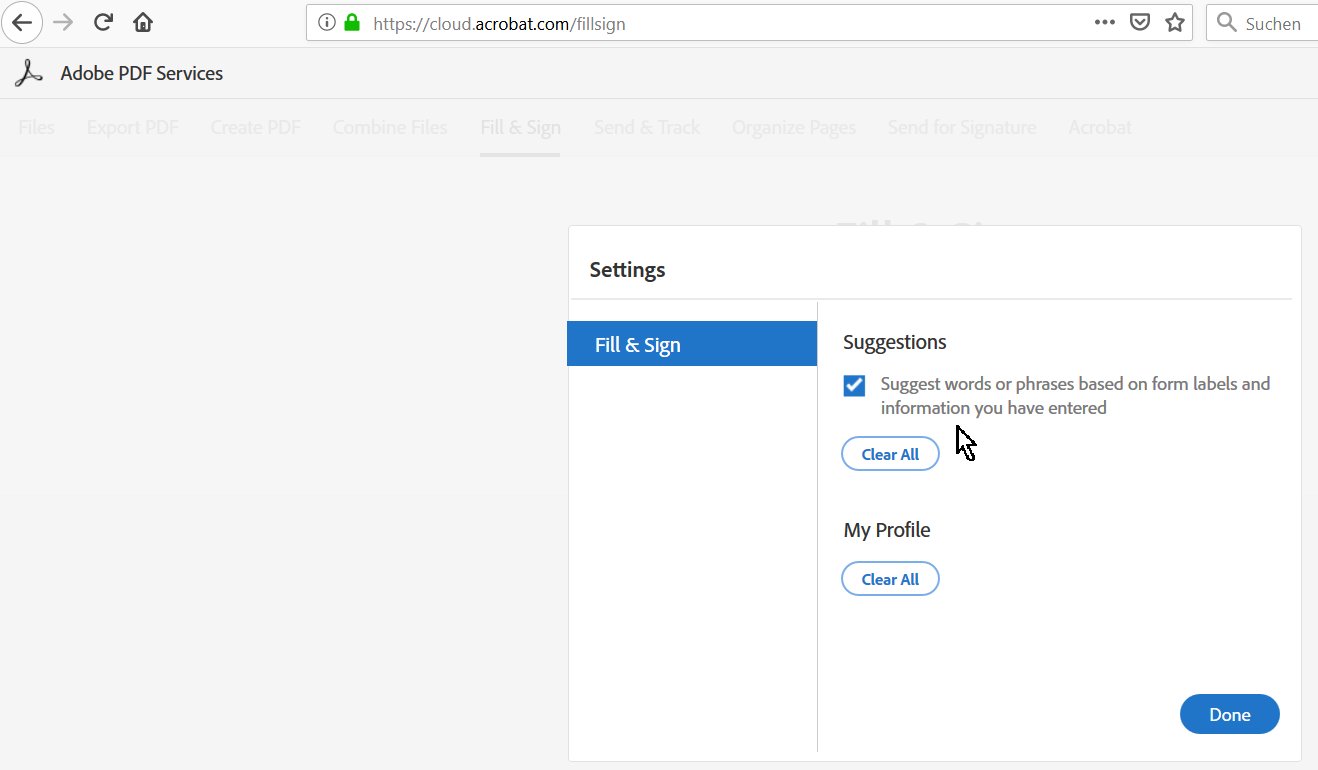Screen dimensions: 1318x770
Task: Go to the Acrobat tab
Action: 1100,127
